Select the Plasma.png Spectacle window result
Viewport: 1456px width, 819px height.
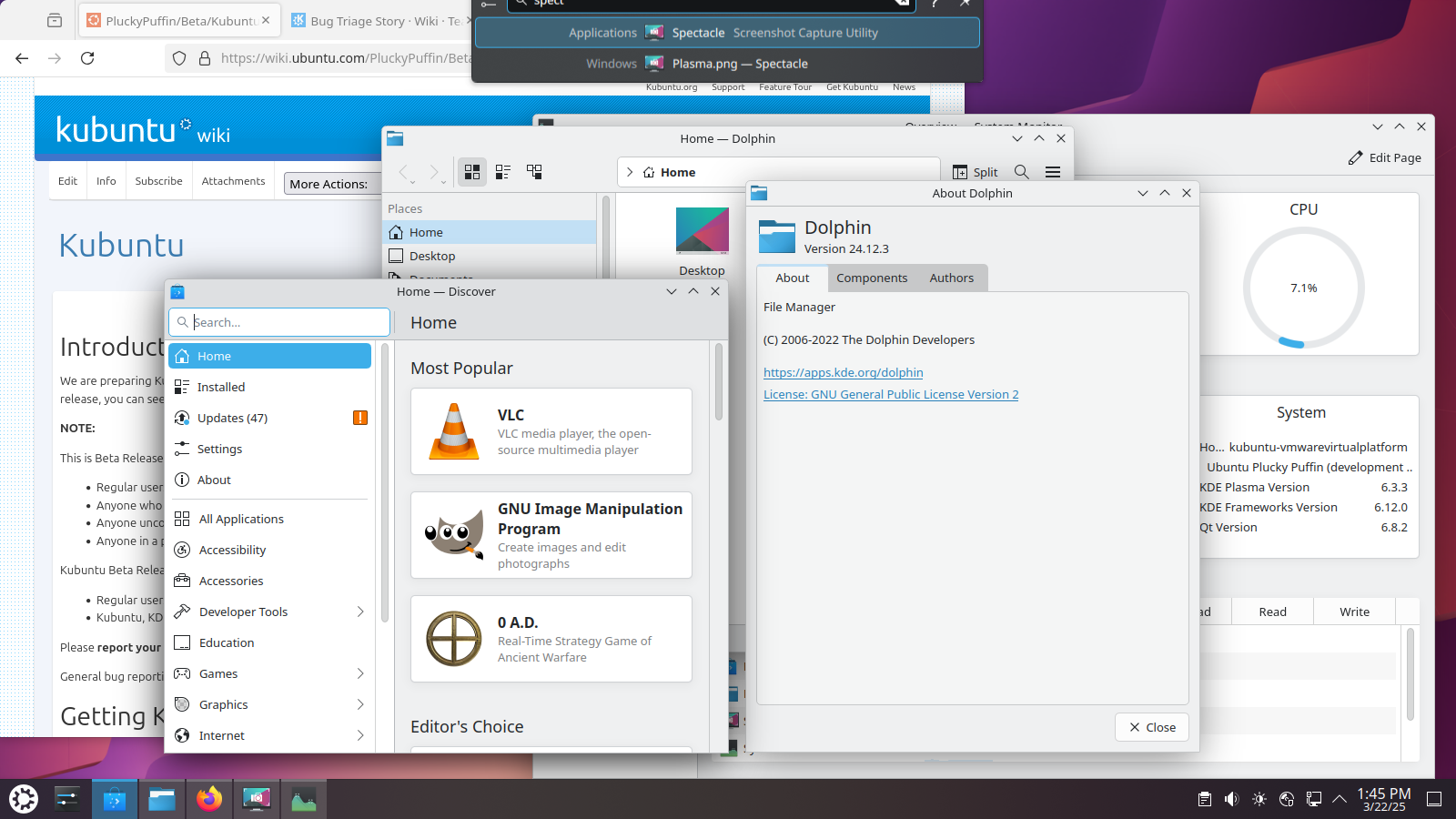pos(727,64)
